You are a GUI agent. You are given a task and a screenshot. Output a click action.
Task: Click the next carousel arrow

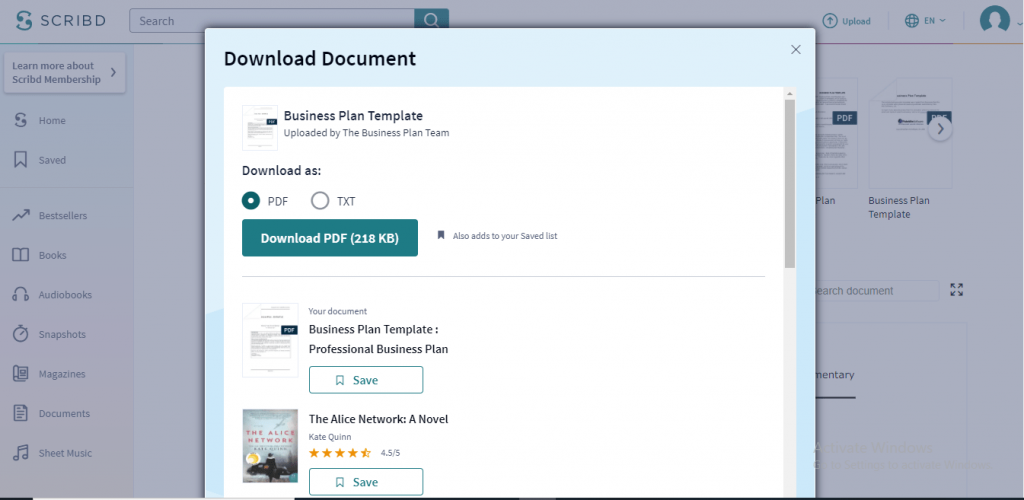(x=940, y=129)
